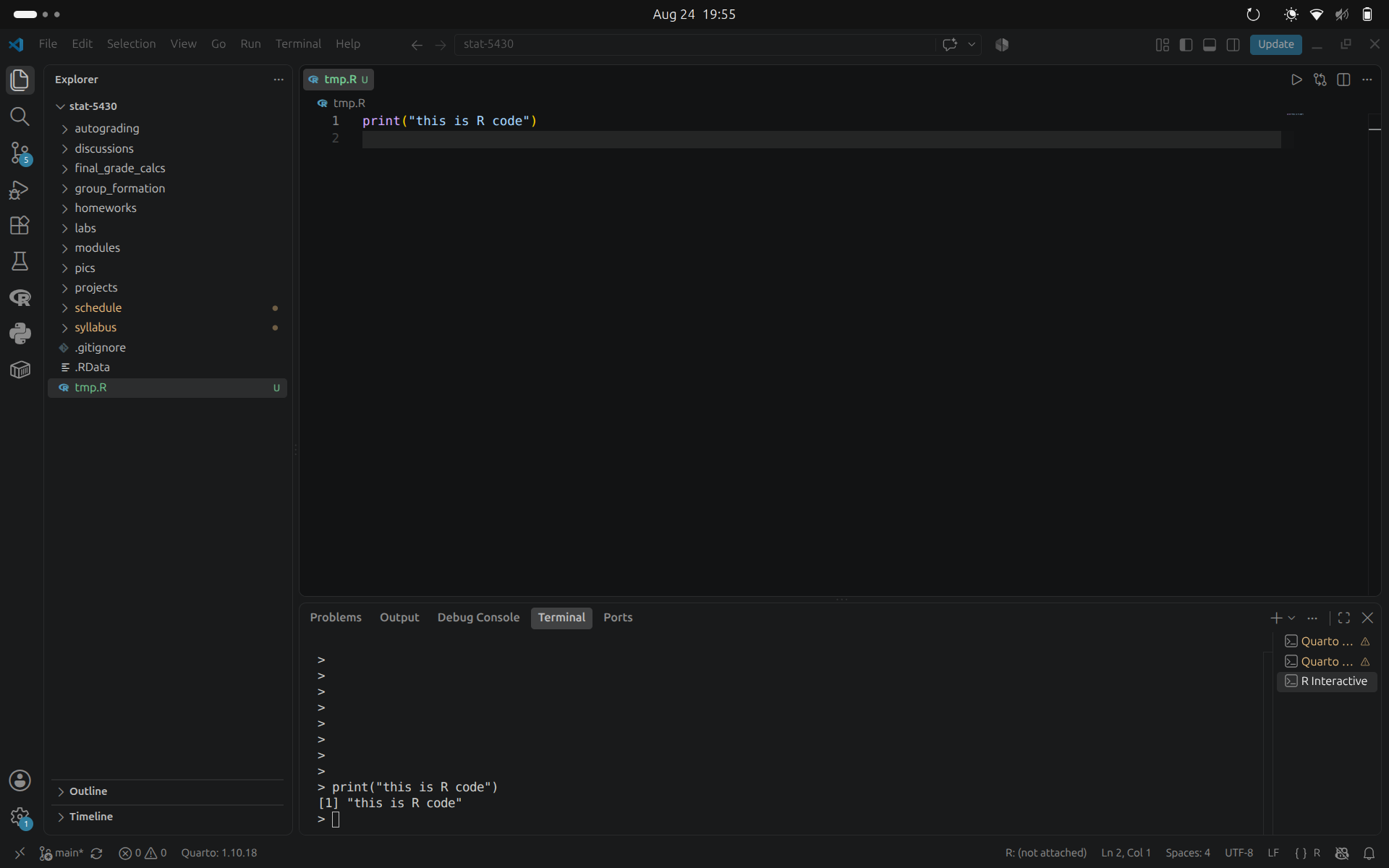Open the Extensions view icon
The height and width of the screenshot is (868, 1389).
point(20,225)
